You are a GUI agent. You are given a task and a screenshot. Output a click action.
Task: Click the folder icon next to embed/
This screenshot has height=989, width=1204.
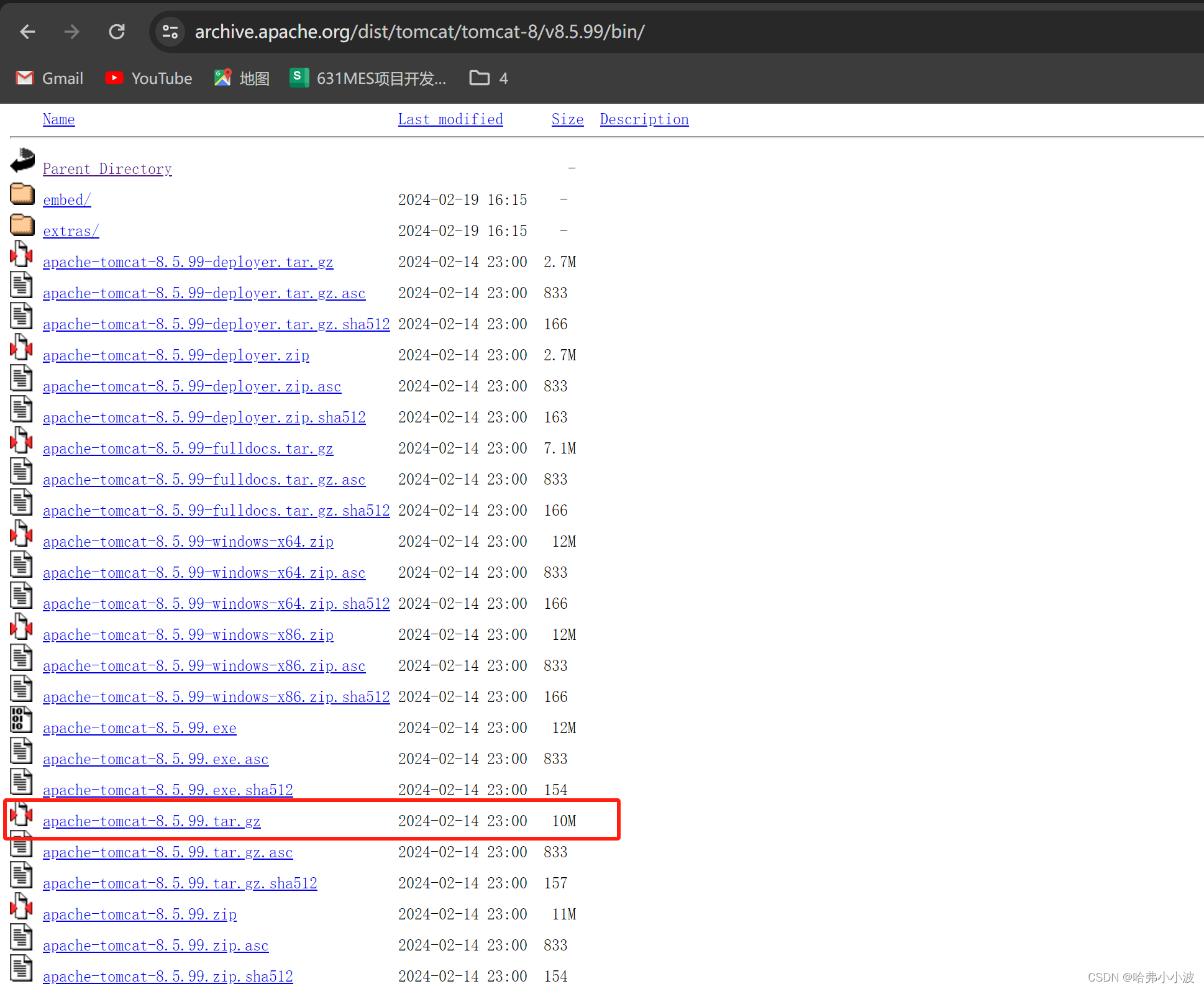pos(22,194)
